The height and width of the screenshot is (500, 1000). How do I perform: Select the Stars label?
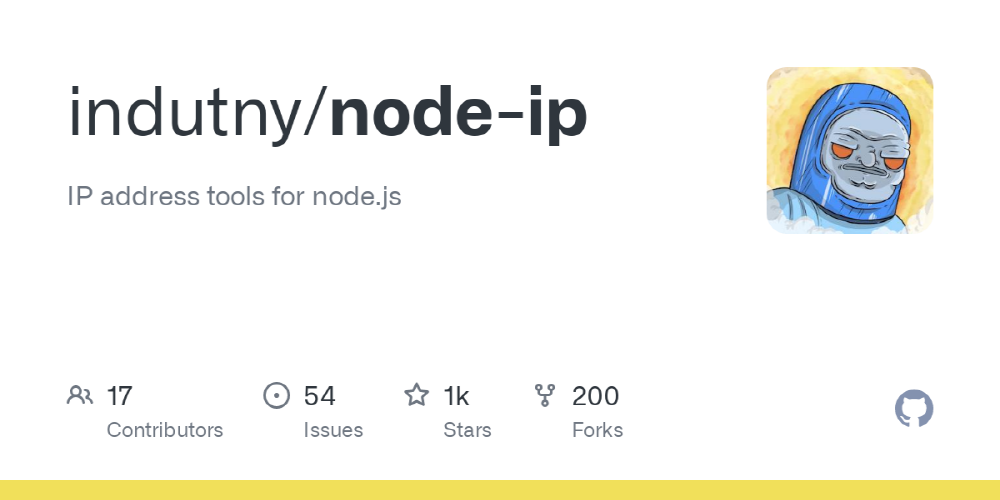467,430
